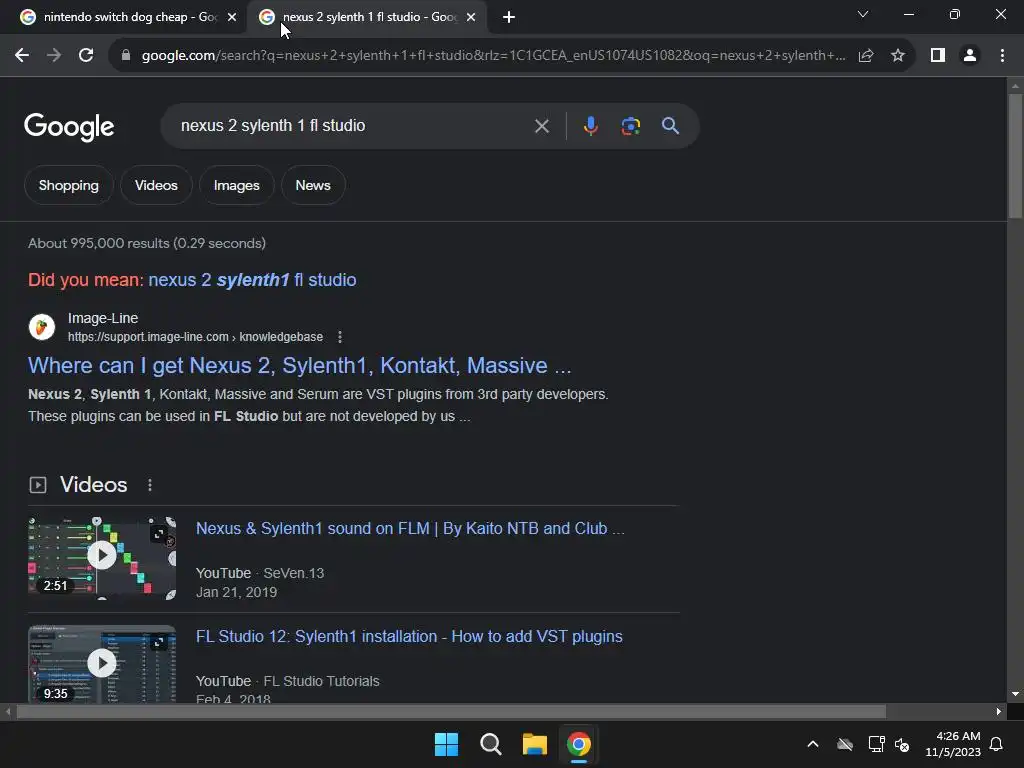This screenshot has width=1024, height=768.
Task: Open the Windows Start menu
Action: point(447,744)
